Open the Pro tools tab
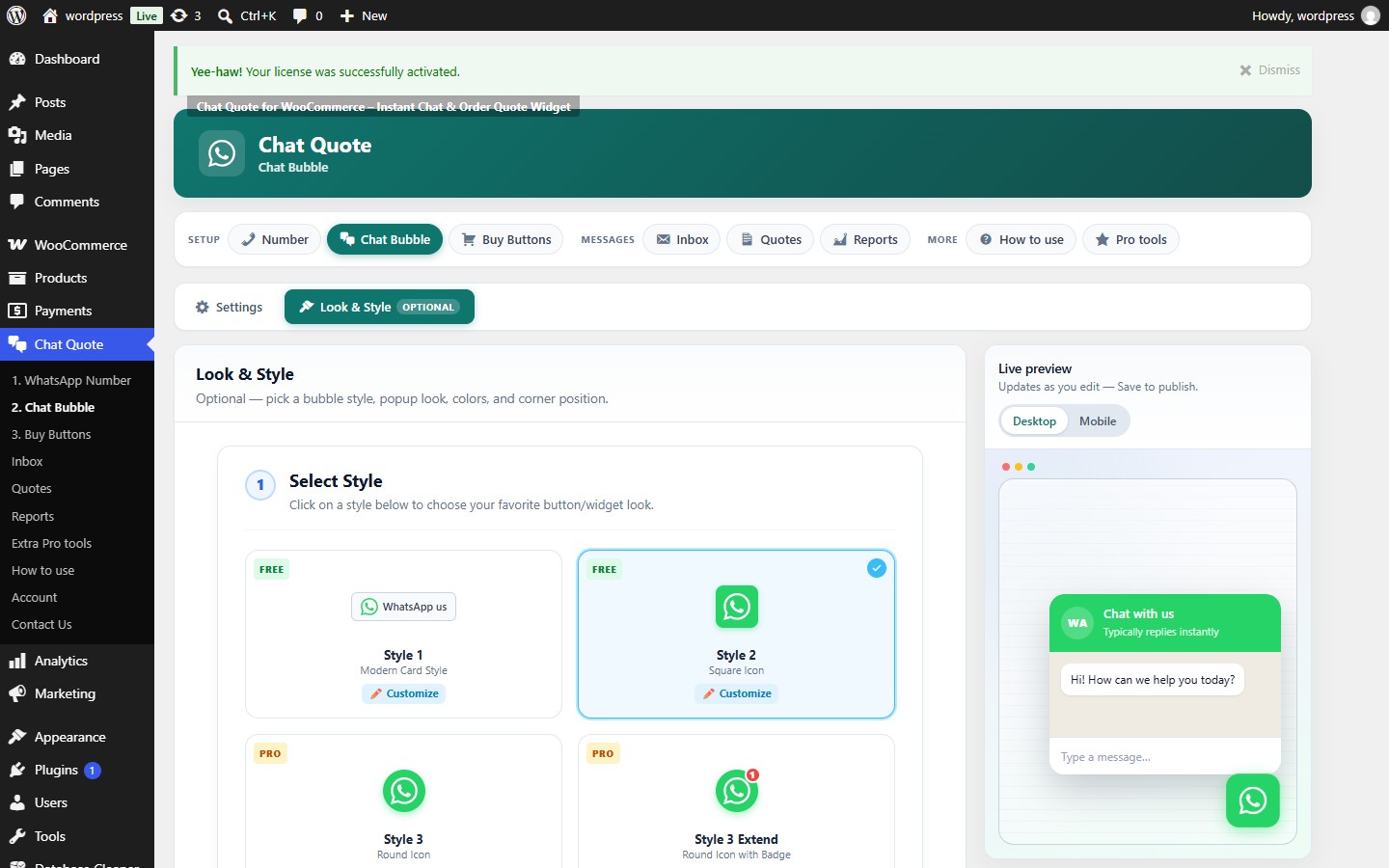Viewport: 1389px width, 868px height. [1130, 239]
